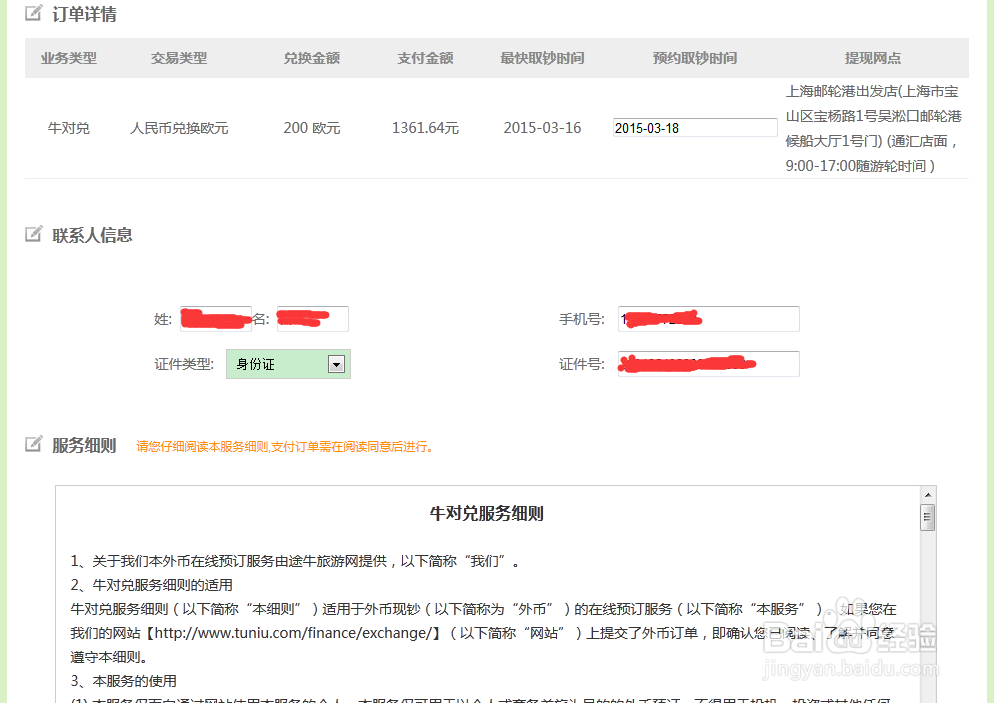Viewport: 994px width, 703px height.
Task: Click the 预约取钞时间 field showing 2015-03-18
Action: 694,127
